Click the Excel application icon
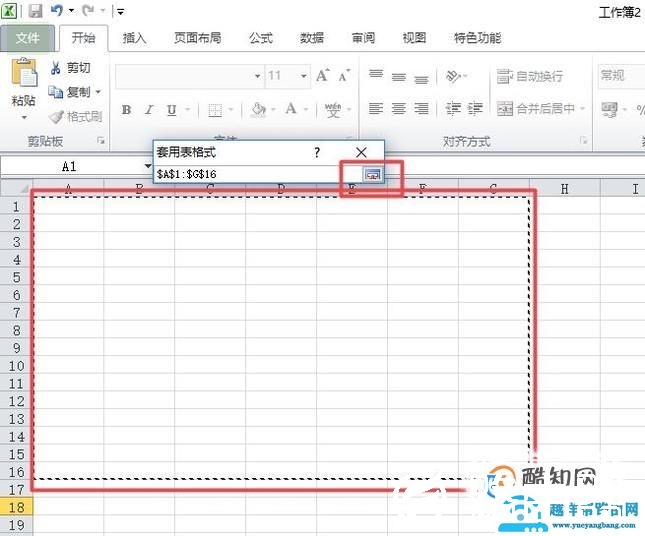 [9, 10]
